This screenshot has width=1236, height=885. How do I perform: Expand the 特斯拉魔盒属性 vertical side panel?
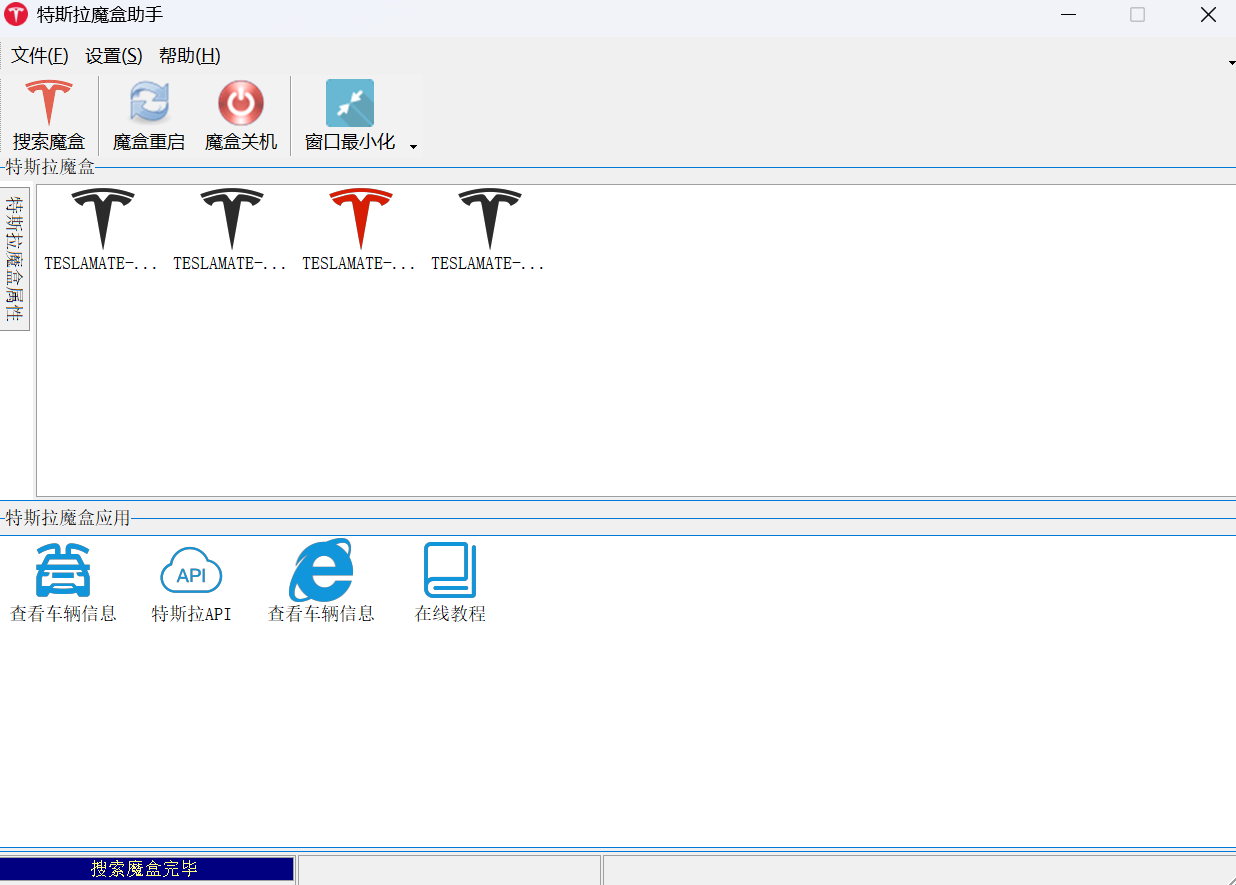pyautogui.click(x=15, y=258)
